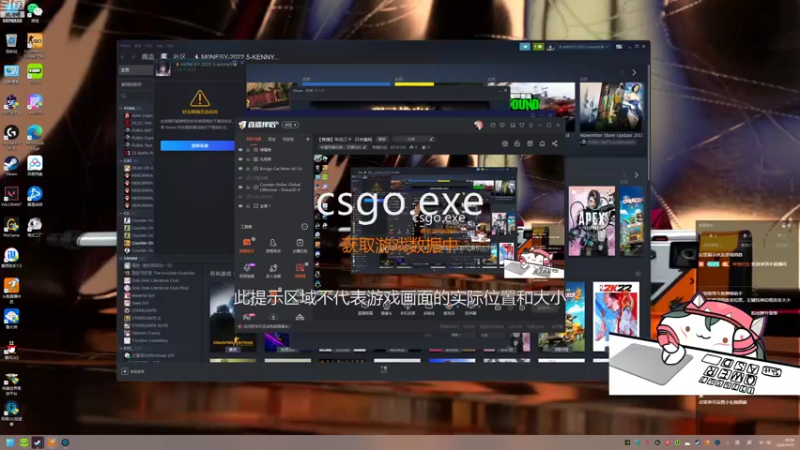Open the Apex Legends game card
Screen dimensions: 800x450
[592, 221]
